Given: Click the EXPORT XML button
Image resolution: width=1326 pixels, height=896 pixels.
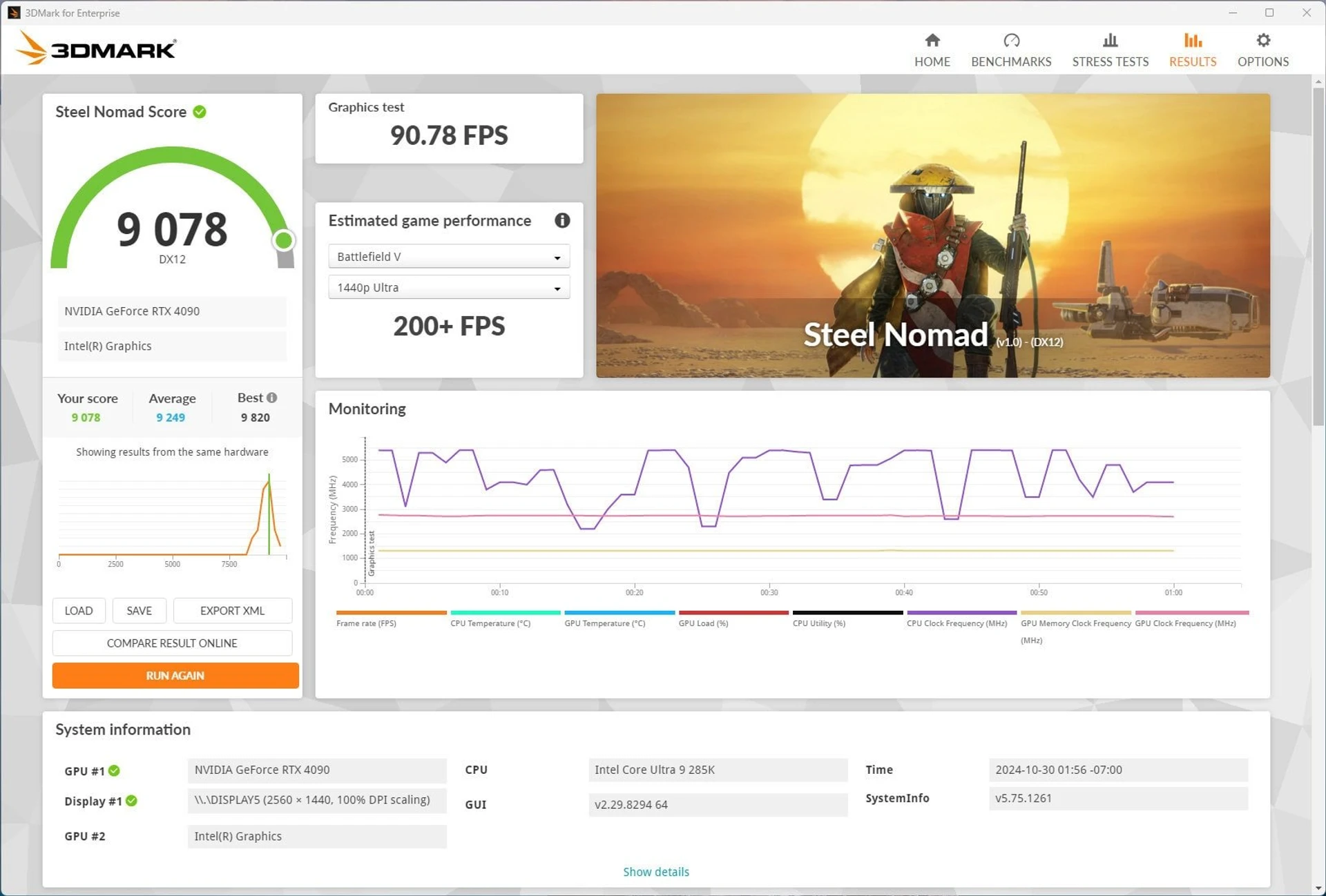Looking at the screenshot, I should (232, 610).
